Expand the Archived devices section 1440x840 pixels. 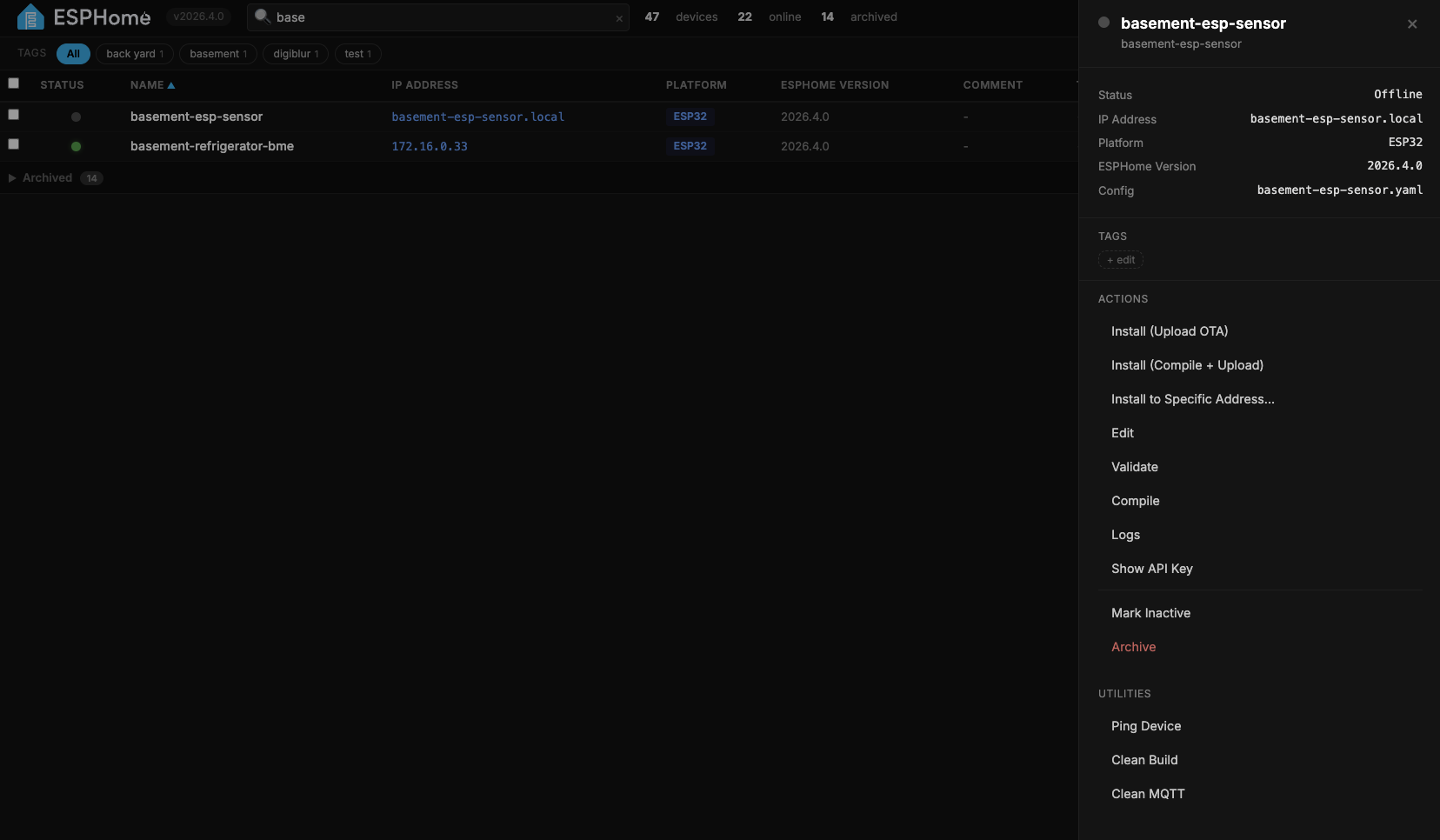tap(56, 178)
